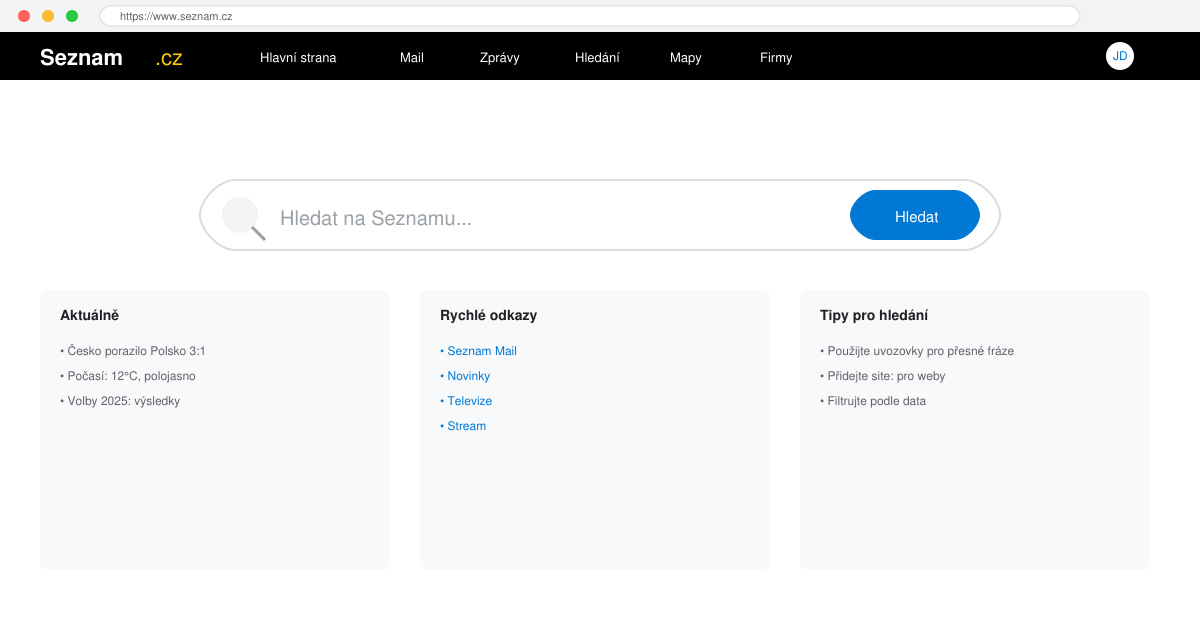Open the Stream quick link
Screen dimensions: 1200x630
463,426
